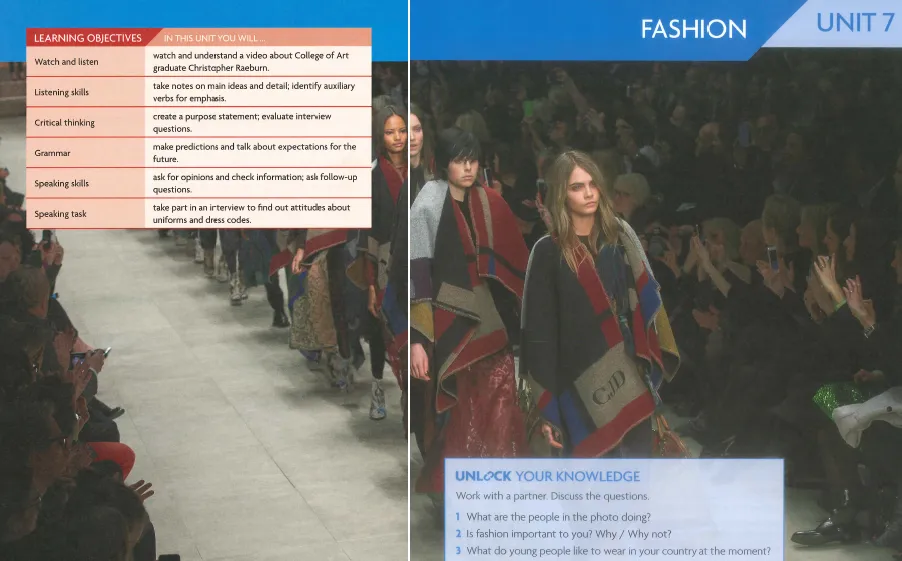Click the UNLOCK YOUR KNOWLEDGE heading
Screen dimensions: 902x561
point(547,476)
